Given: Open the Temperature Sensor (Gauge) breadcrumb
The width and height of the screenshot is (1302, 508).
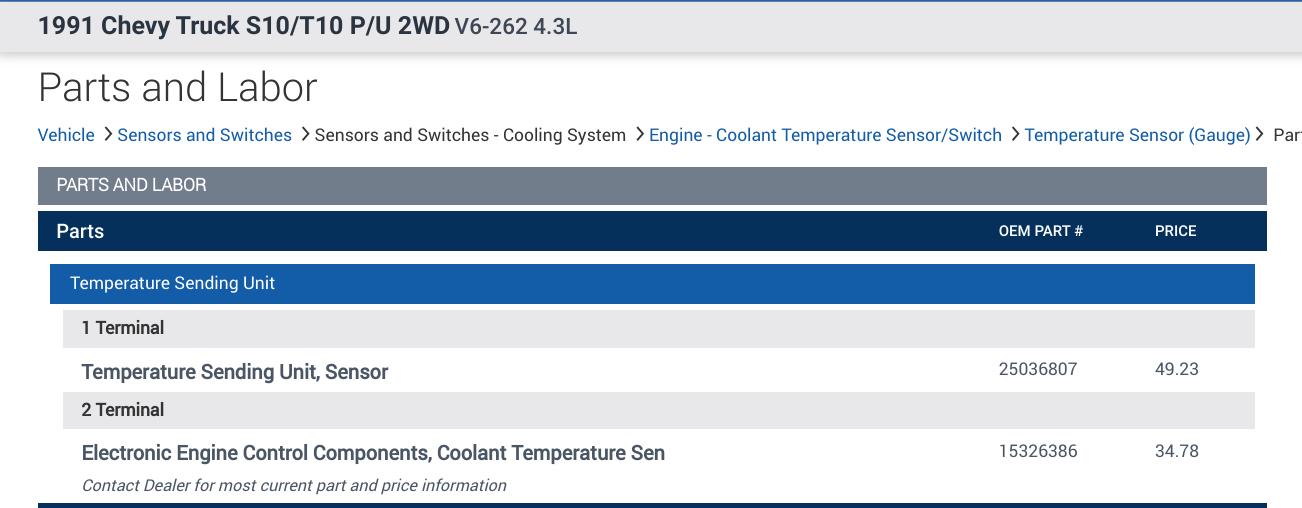Looking at the screenshot, I should tap(1137, 135).
